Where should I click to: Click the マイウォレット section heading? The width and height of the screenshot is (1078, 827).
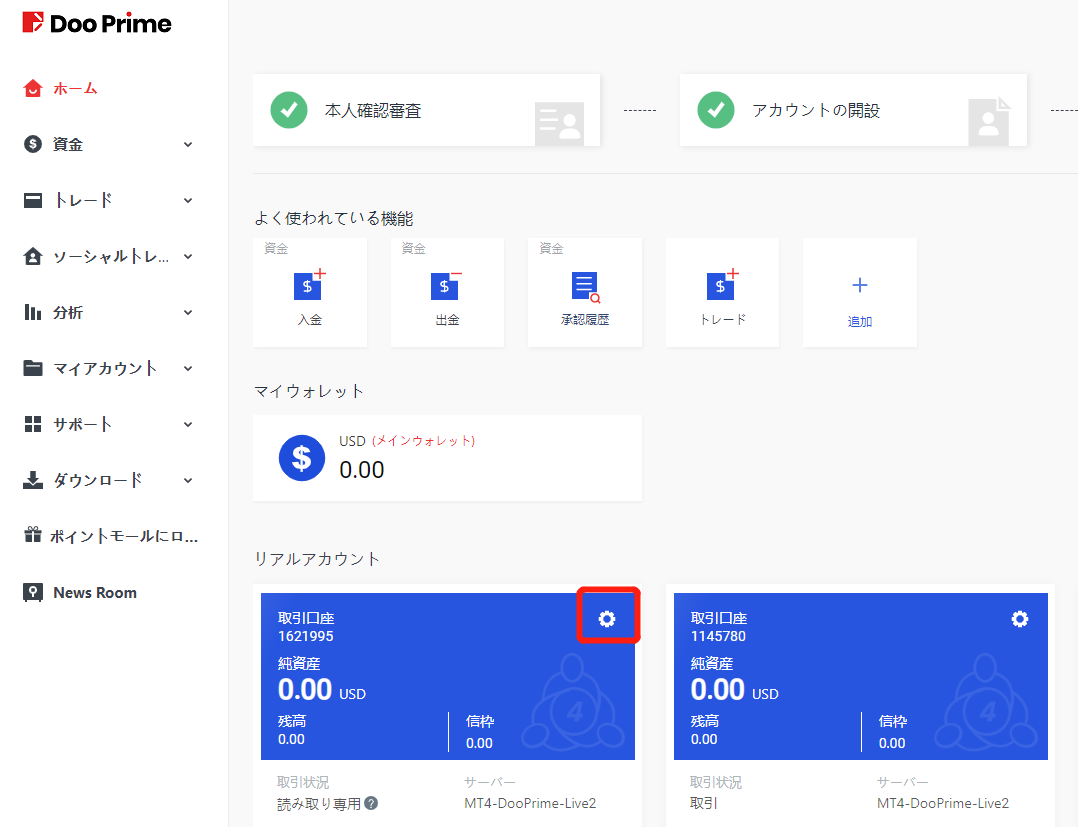pyautogui.click(x=309, y=391)
